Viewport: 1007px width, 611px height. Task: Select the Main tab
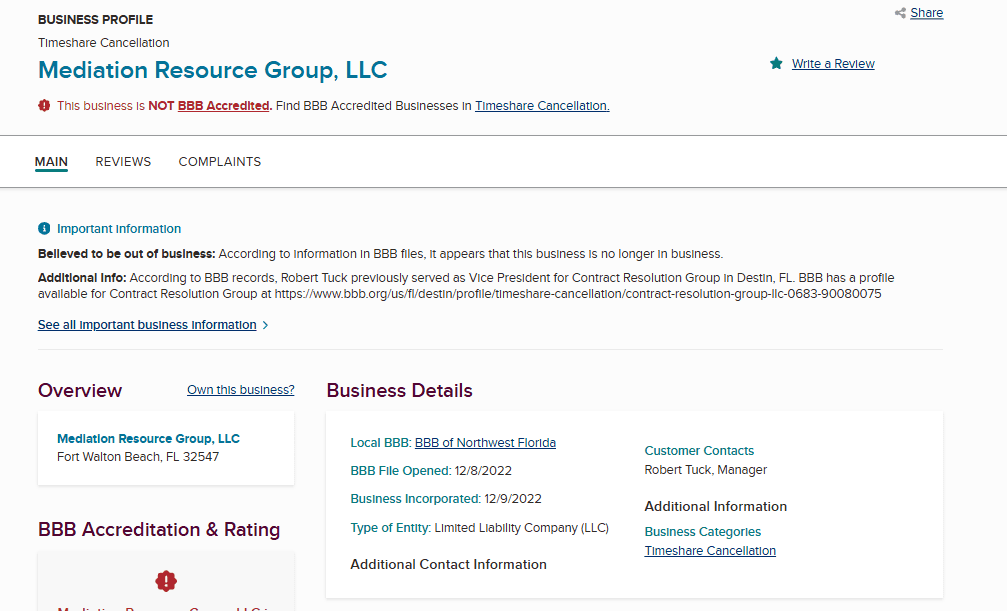[51, 162]
